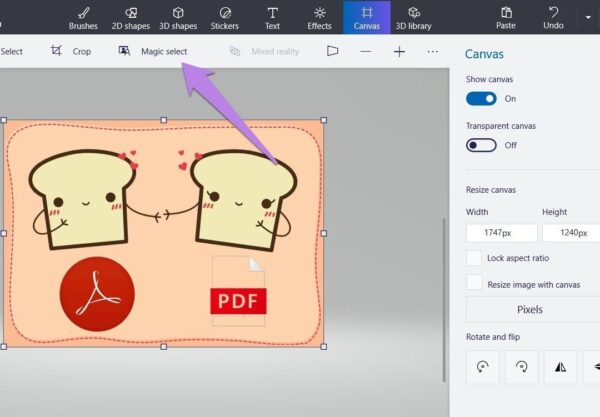
Task: Rotate the canvas left
Action: pyautogui.click(x=483, y=367)
